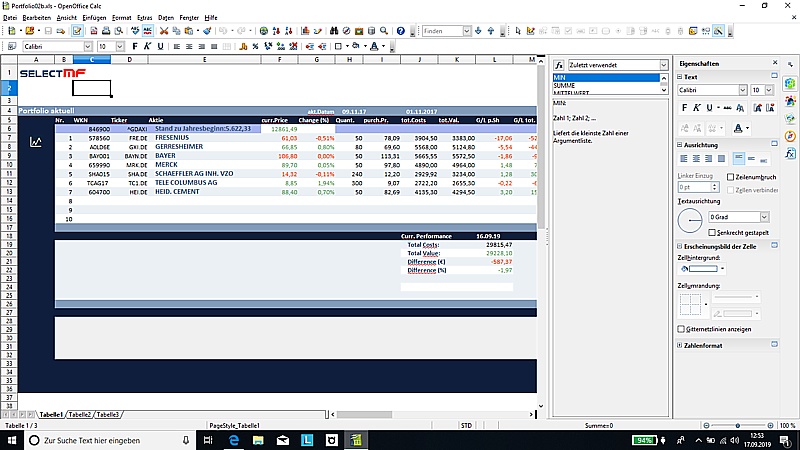800x450 pixels.
Task: Open 0 Grad rotation dropdown
Action: pos(764,217)
